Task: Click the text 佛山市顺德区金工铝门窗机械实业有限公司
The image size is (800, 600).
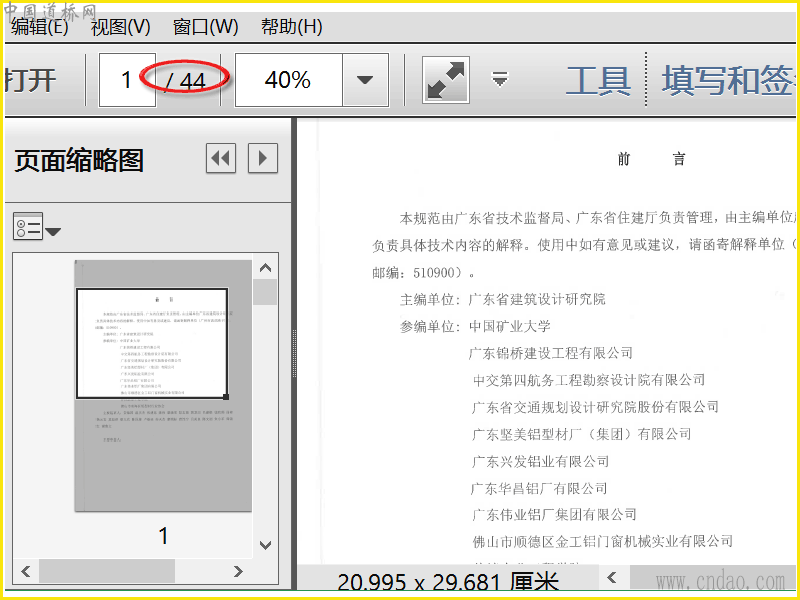Action: (x=603, y=541)
